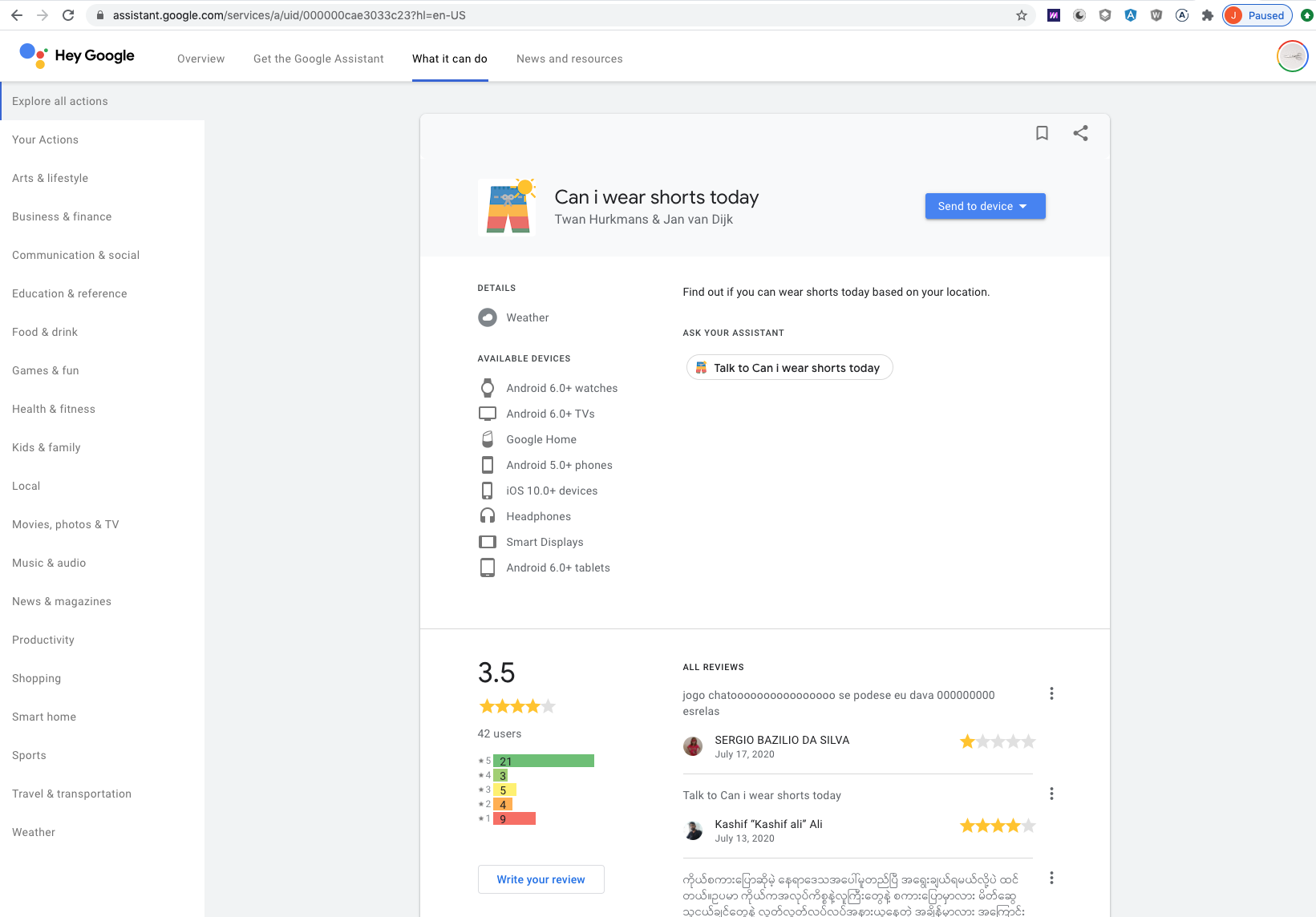The height and width of the screenshot is (917, 1316).
Task: Expand the Send to device dropdown
Action: pos(985,206)
